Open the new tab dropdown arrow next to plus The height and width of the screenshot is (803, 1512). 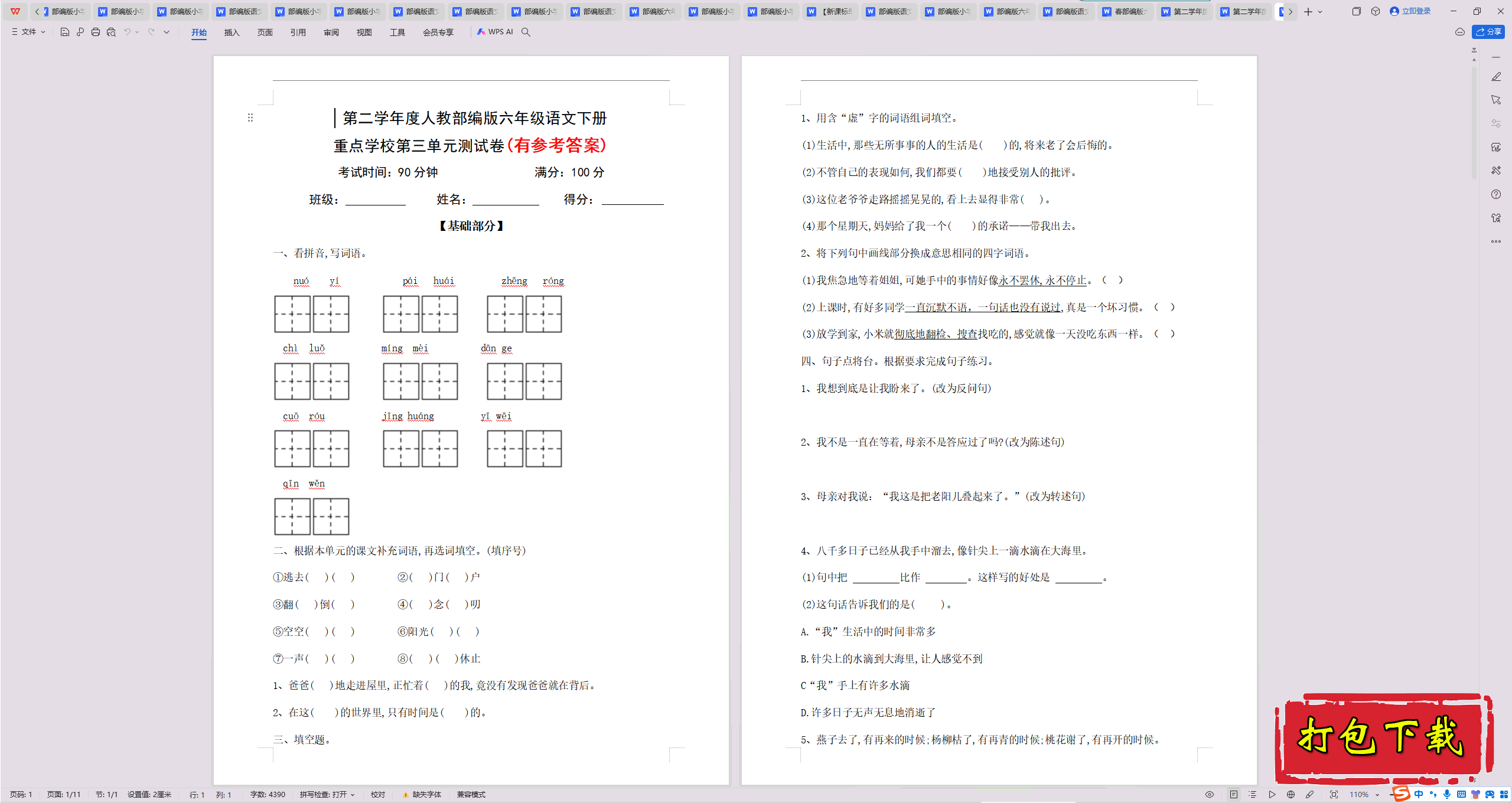tap(1321, 12)
